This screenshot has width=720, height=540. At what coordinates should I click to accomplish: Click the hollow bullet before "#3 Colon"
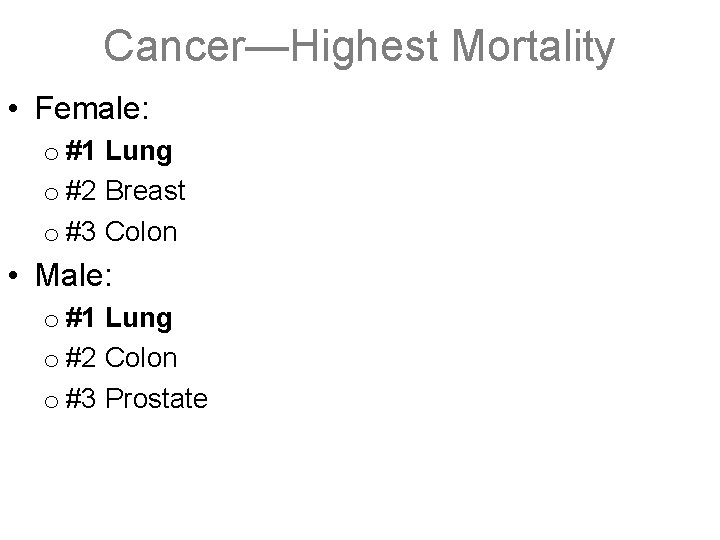click(x=49, y=234)
